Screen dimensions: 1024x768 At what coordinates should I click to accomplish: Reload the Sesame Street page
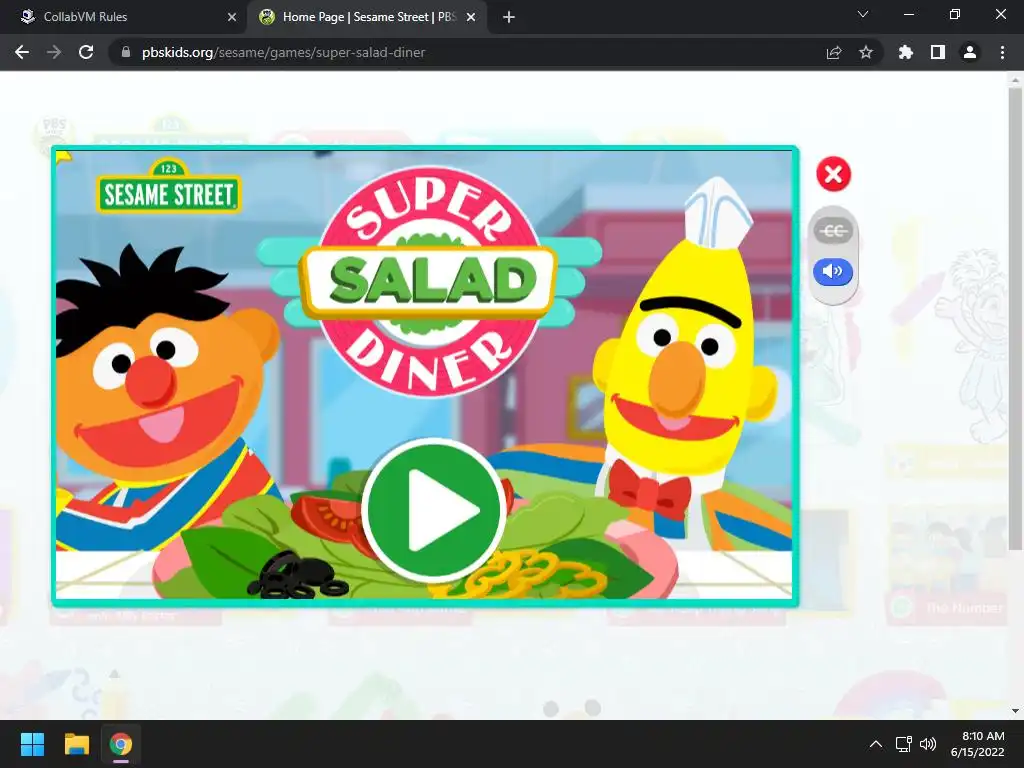pos(86,52)
